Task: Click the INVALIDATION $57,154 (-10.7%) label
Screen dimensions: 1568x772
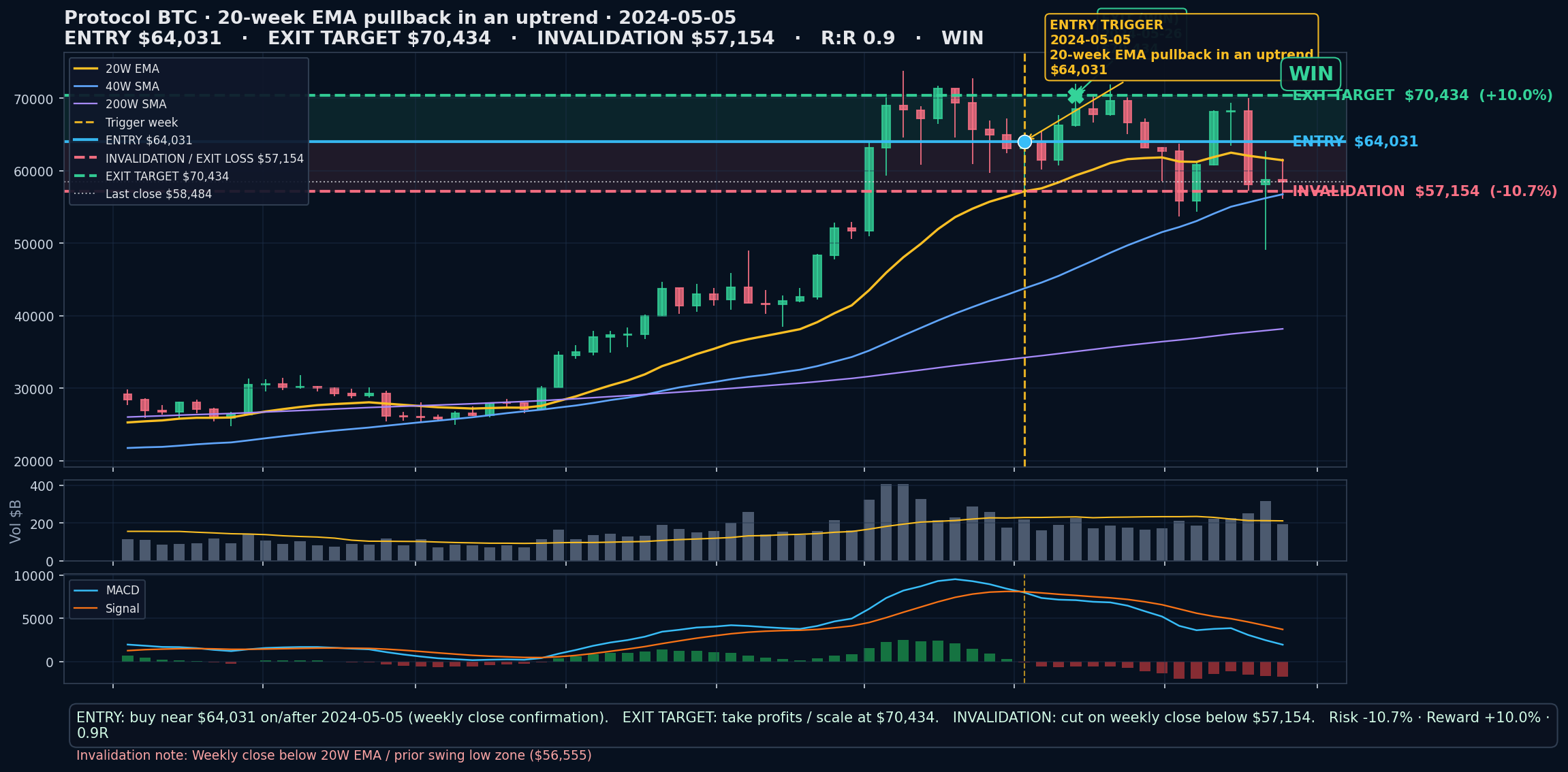Action: click(x=1424, y=191)
